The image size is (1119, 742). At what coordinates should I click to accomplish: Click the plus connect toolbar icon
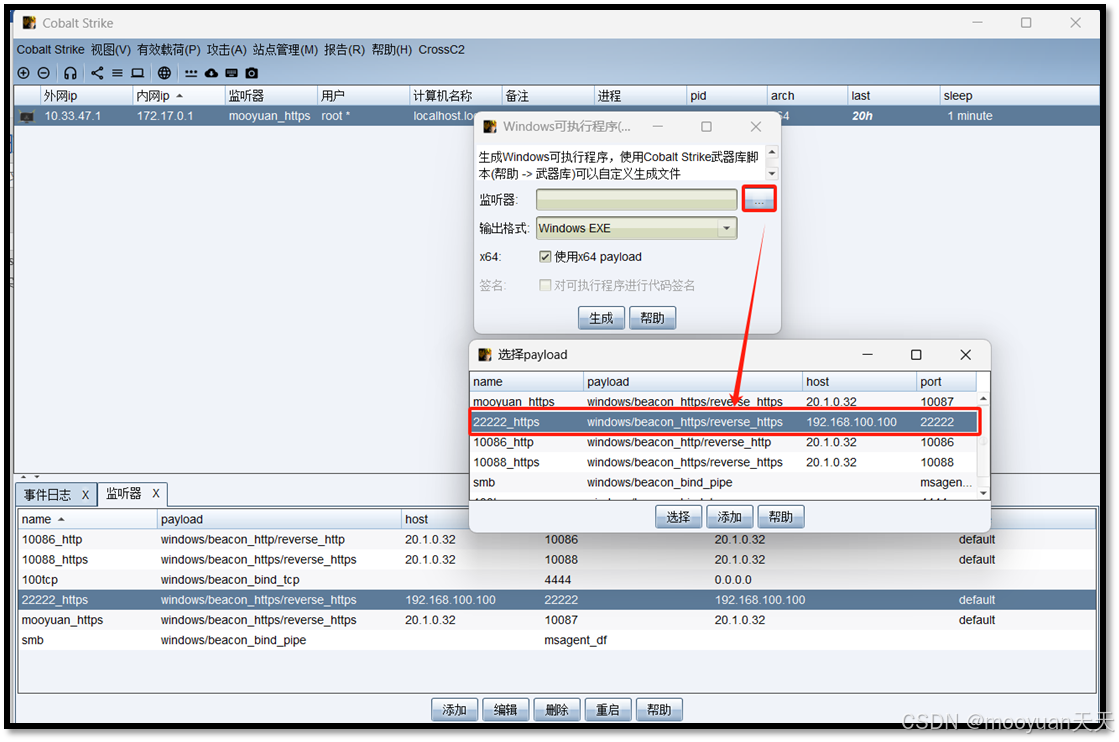tap(24, 73)
